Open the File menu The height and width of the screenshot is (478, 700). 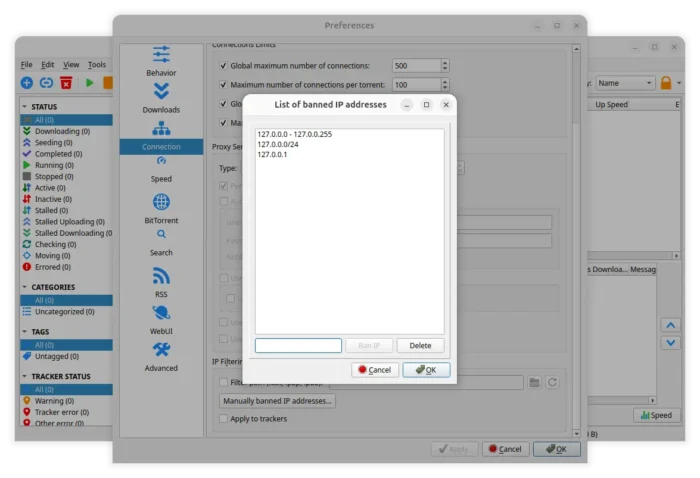[x=26, y=65]
